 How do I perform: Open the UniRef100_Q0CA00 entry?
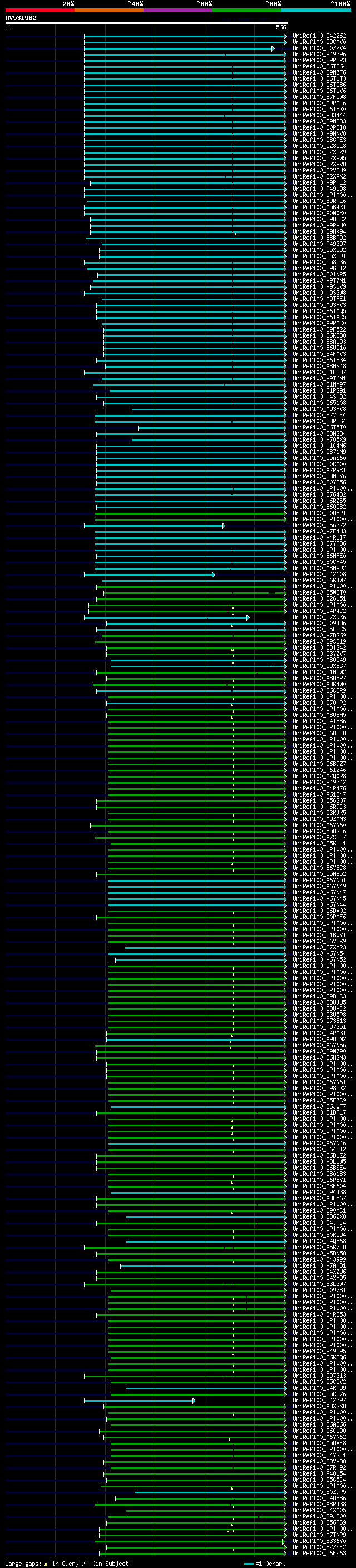coord(319,464)
